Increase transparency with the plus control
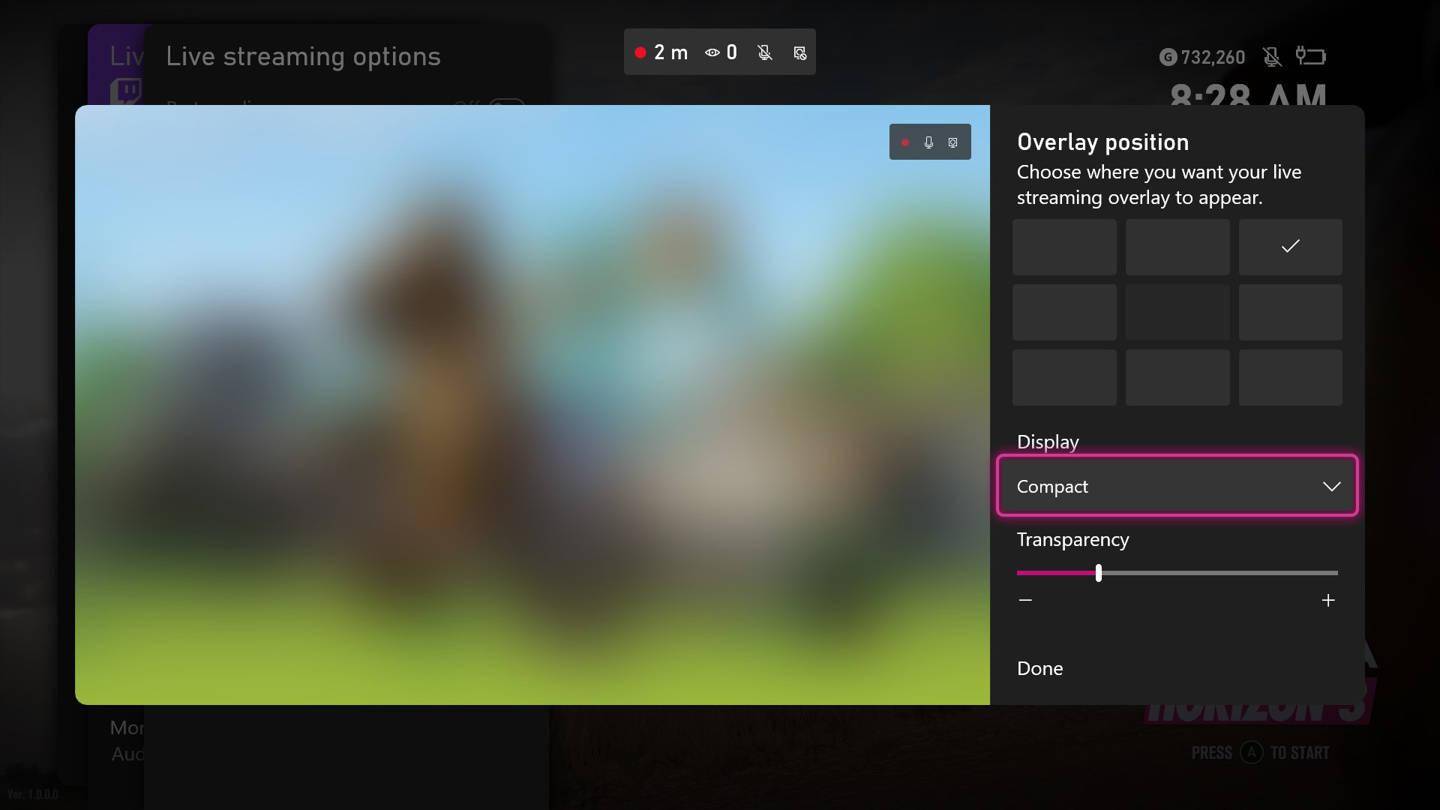 [x=1328, y=600]
